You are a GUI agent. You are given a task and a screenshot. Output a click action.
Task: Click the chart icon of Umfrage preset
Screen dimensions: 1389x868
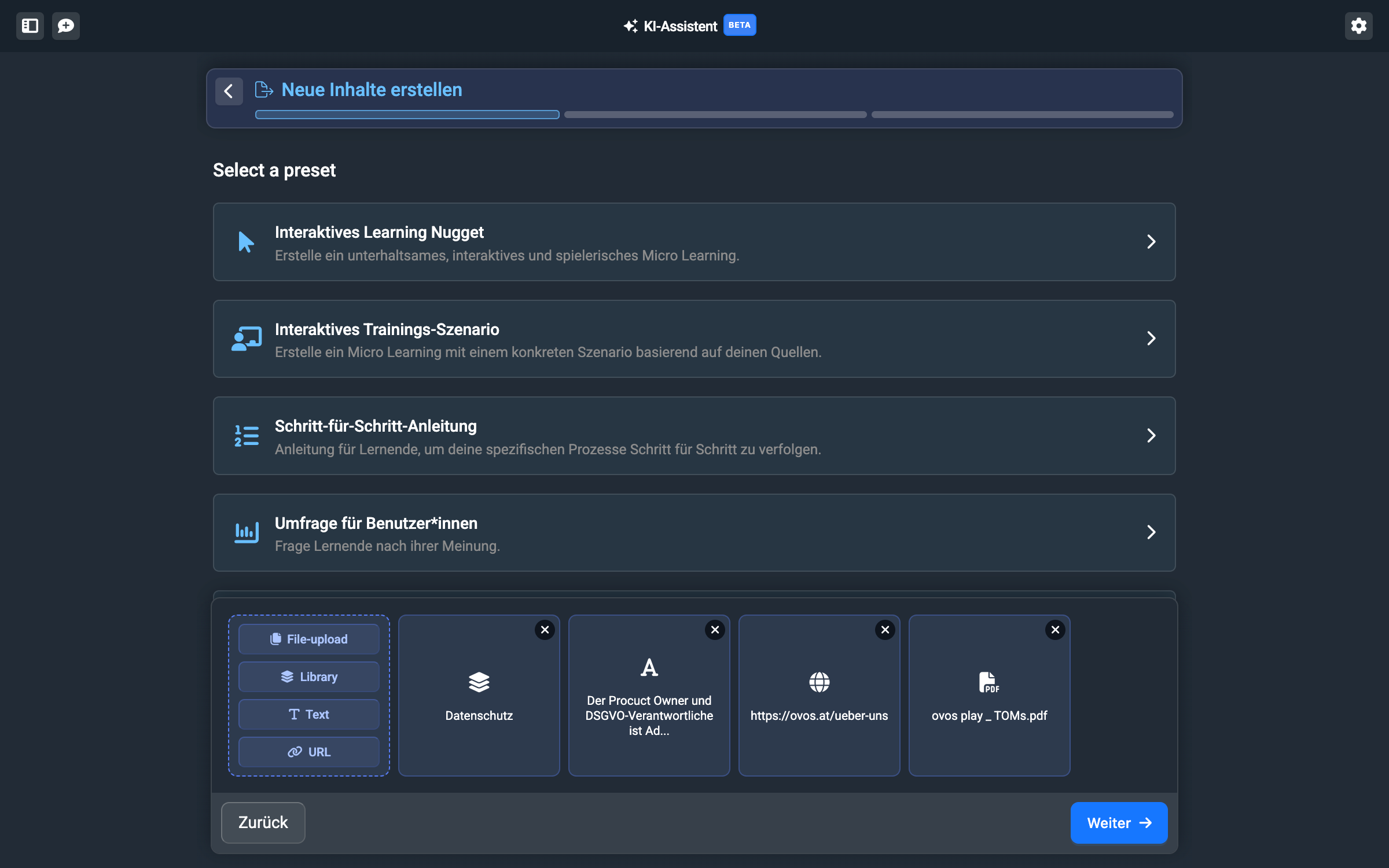click(246, 532)
